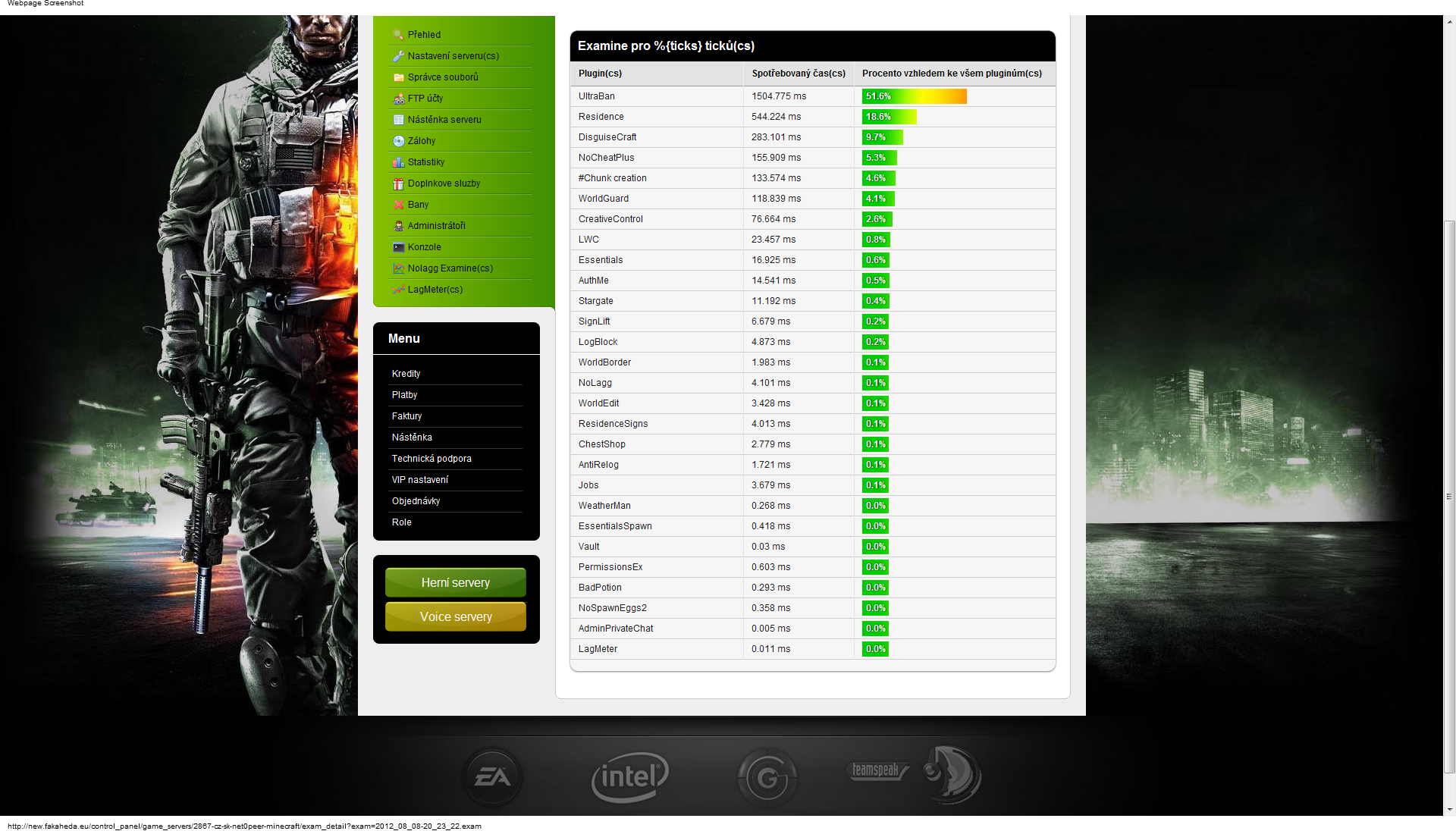Click the NoLagg plugin name
1456x831 pixels.
pos(595,383)
